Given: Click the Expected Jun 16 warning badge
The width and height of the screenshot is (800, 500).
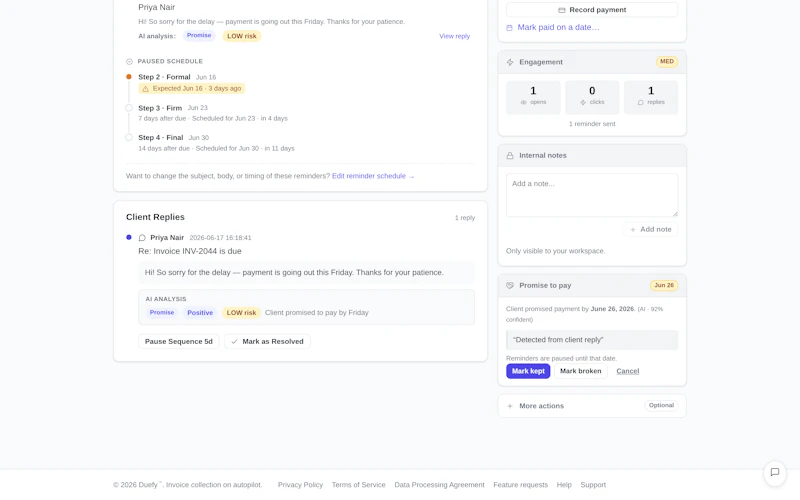Looking at the screenshot, I should [192, 89].
